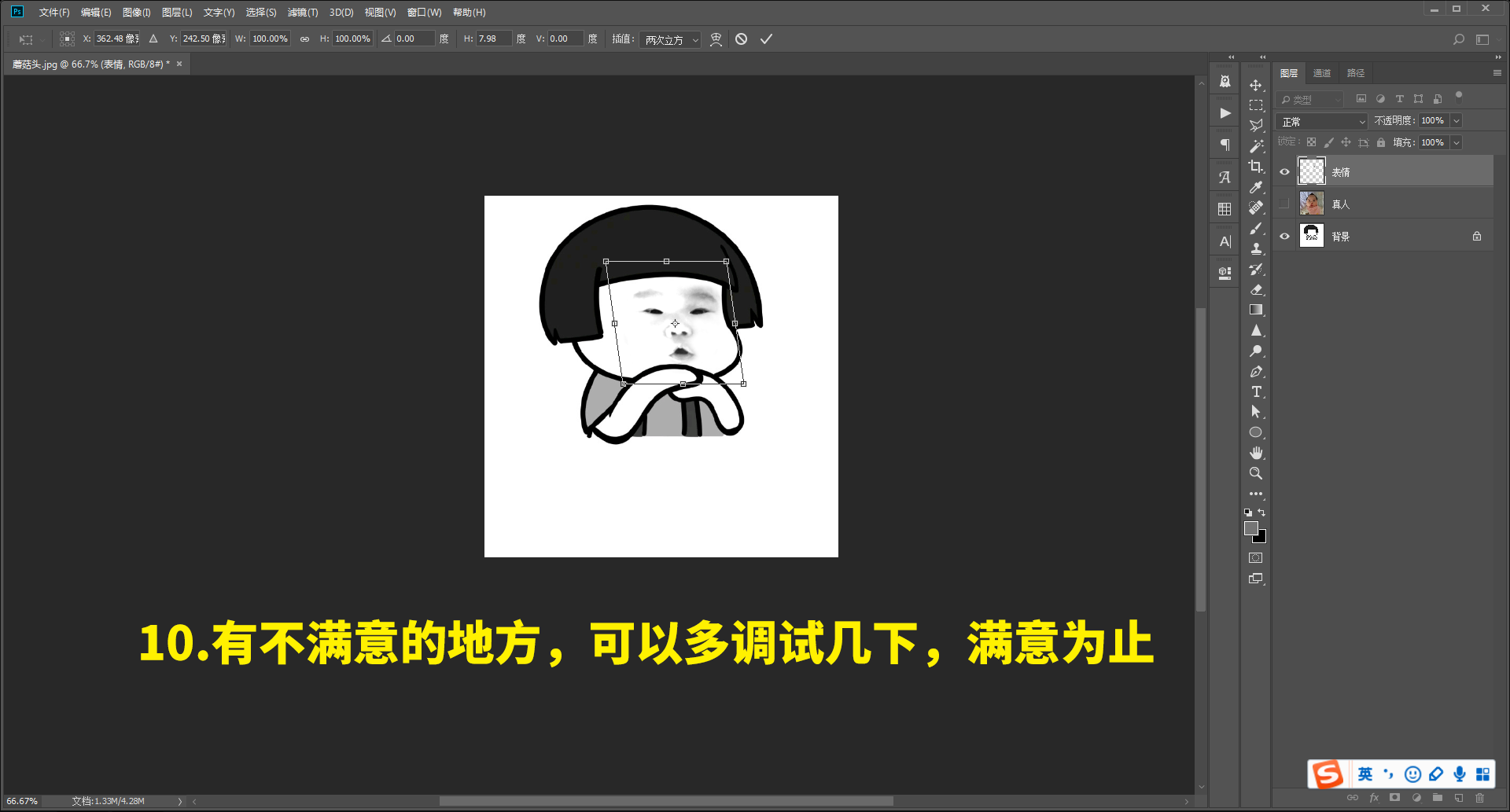This screenshot has width=1510, height=812.
Task: Expand the opacity 不透明度 slider arrow
Action: [x=1456, y=120]
